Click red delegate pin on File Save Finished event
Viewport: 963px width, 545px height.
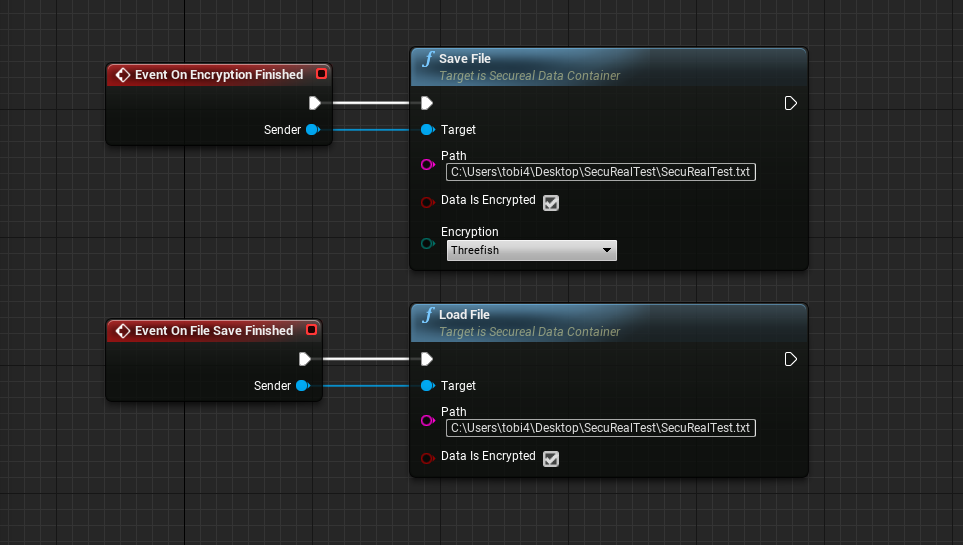click(311, 330)
